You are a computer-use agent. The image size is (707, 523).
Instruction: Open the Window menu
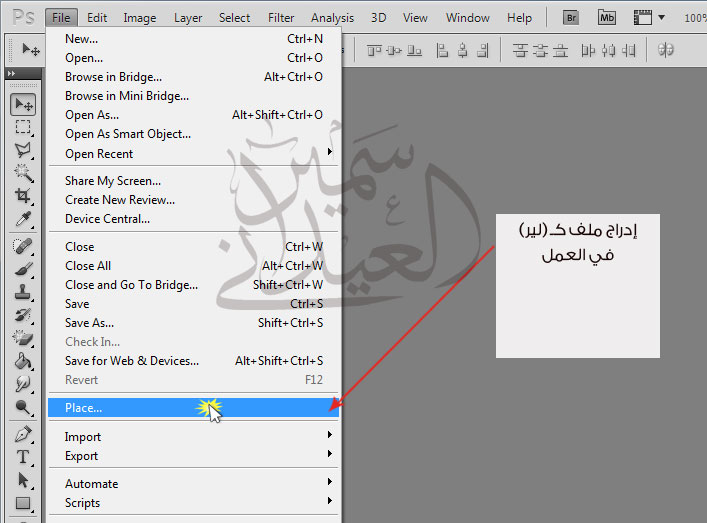pos(468,18)
